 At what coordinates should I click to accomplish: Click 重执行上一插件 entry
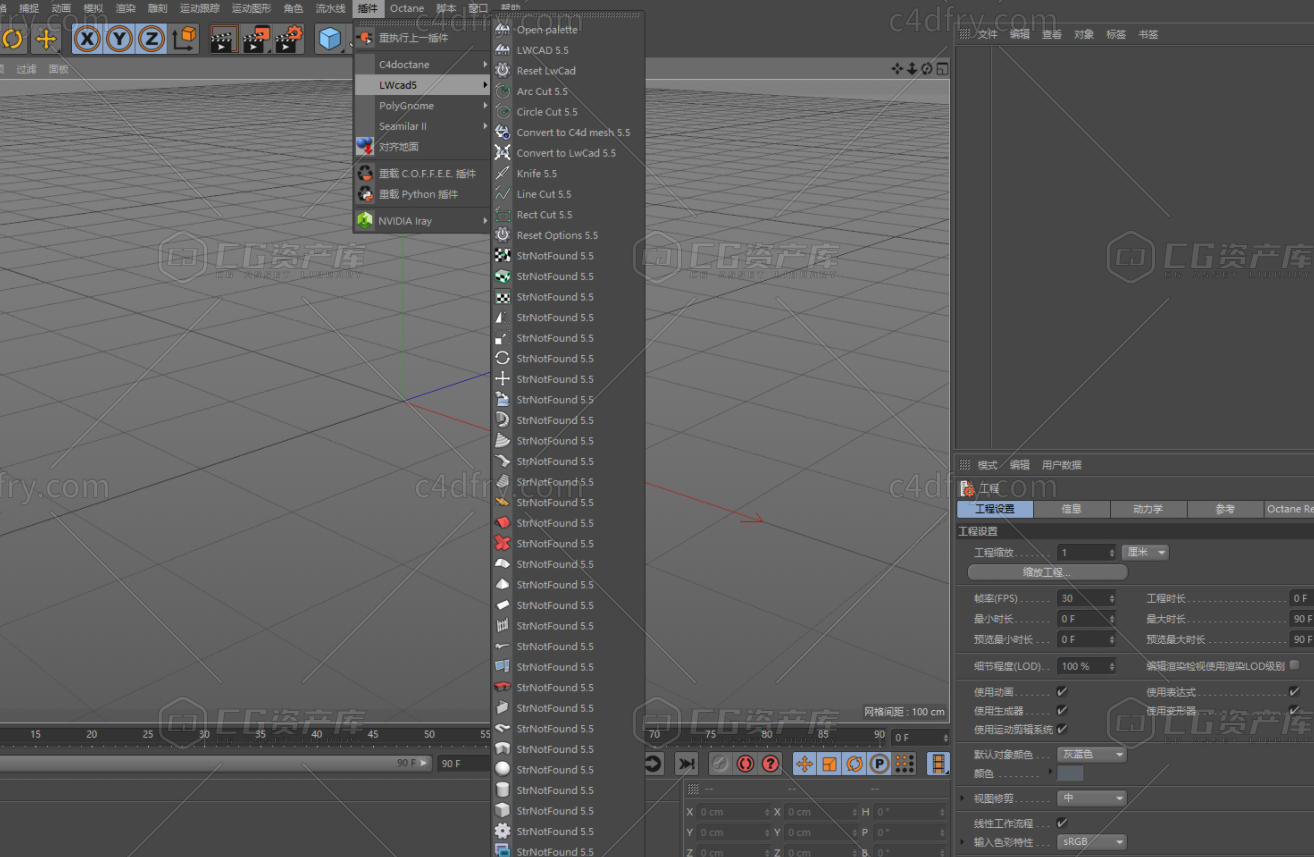(x=422, y=38)
